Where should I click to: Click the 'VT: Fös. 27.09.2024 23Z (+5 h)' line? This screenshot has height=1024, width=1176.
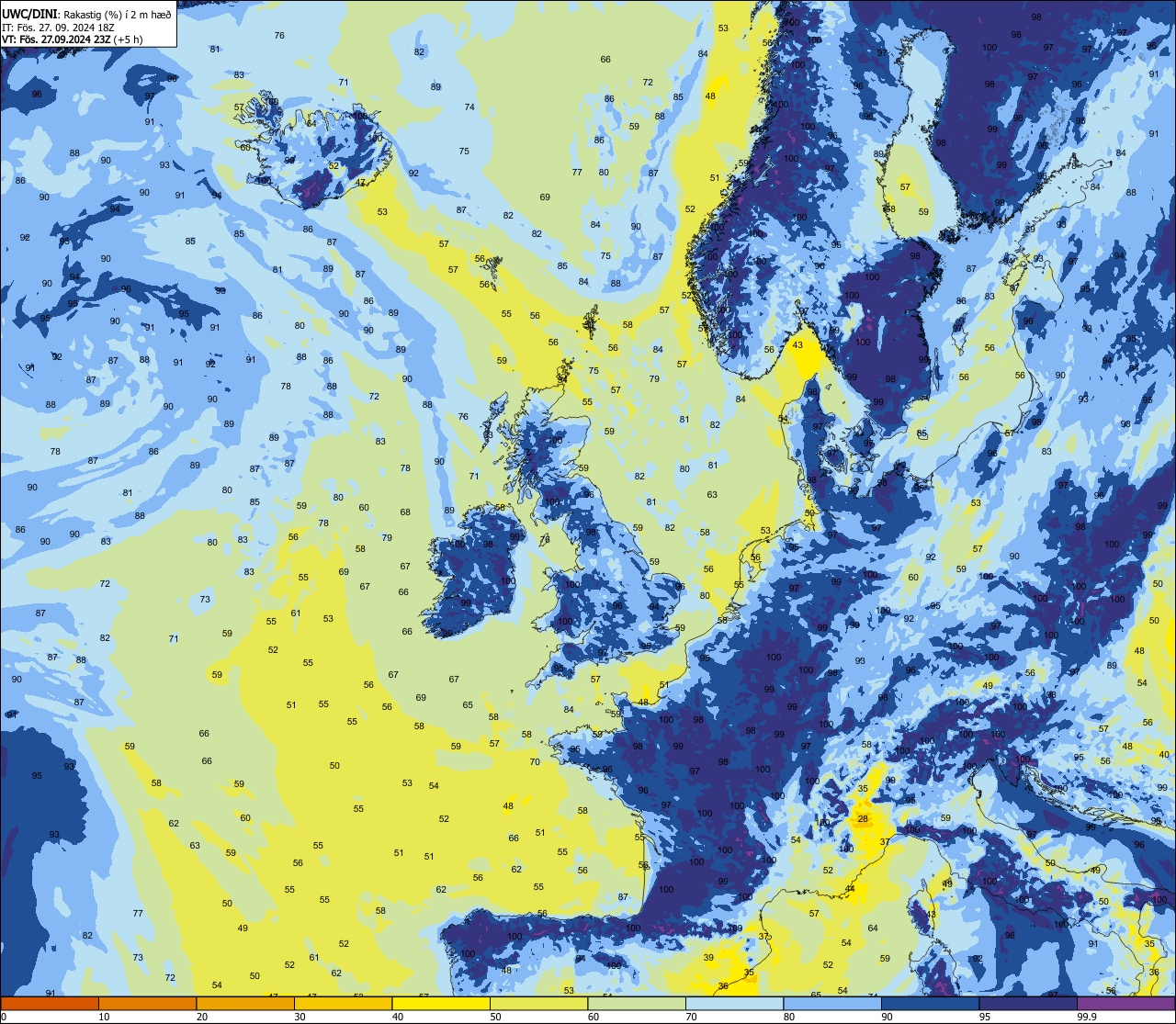click(x=72, y=39)
